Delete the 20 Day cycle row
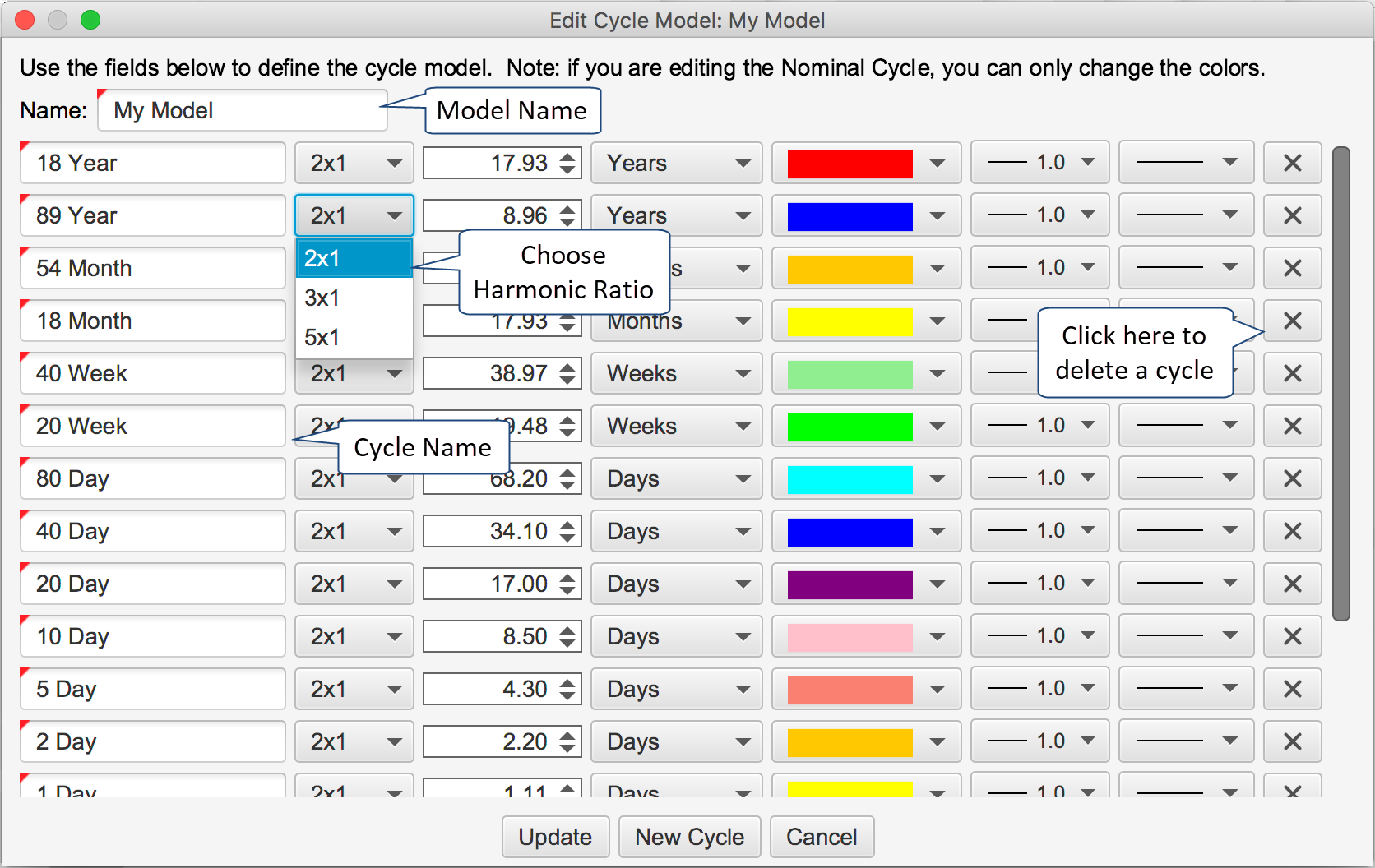This screenshot has width=1375, height=868. point(1292,584)
